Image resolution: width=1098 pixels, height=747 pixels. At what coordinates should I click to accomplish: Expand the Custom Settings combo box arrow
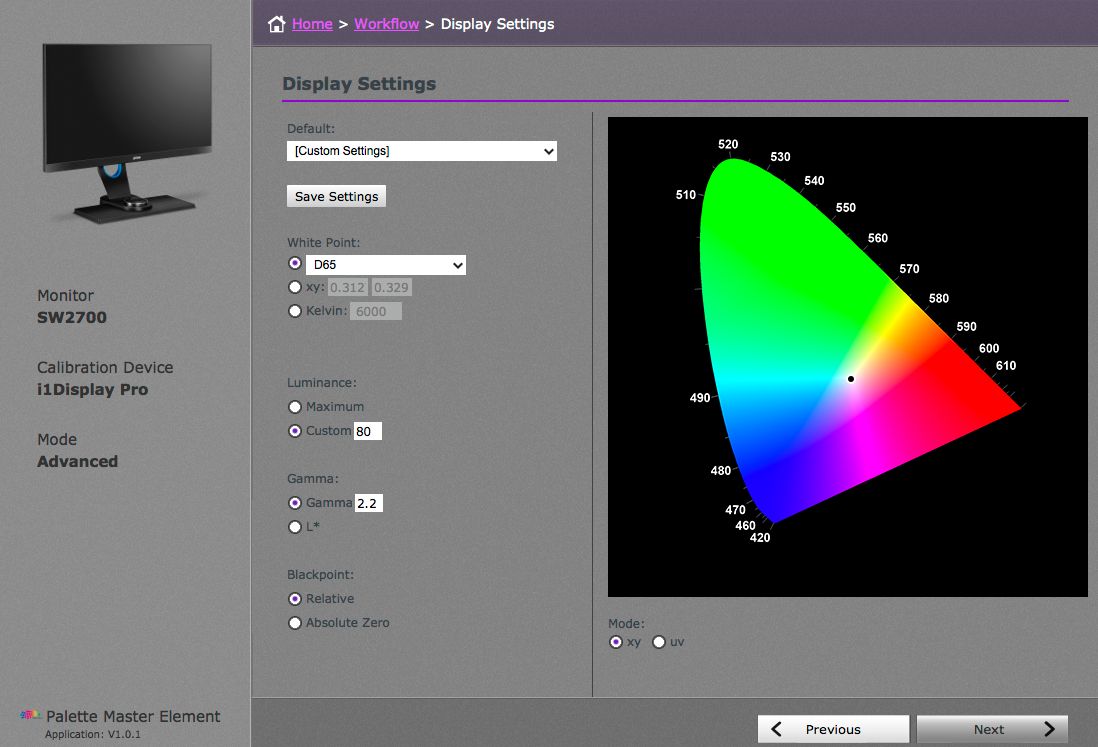tap(548, 150)
